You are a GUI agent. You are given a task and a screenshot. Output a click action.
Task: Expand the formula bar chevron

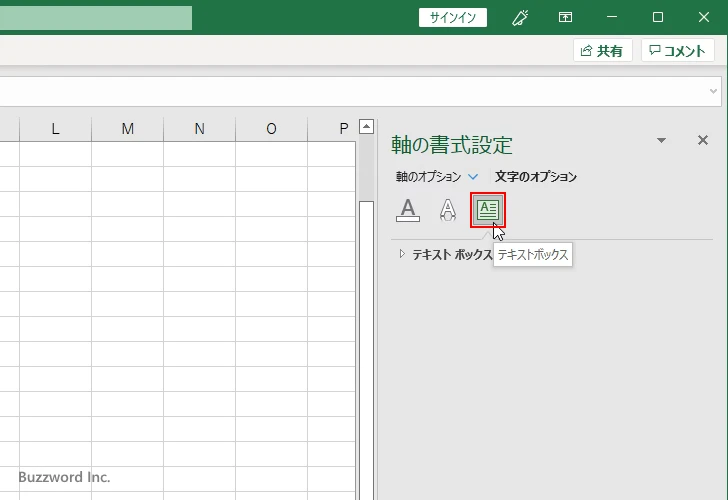click(x=713, y=91)
